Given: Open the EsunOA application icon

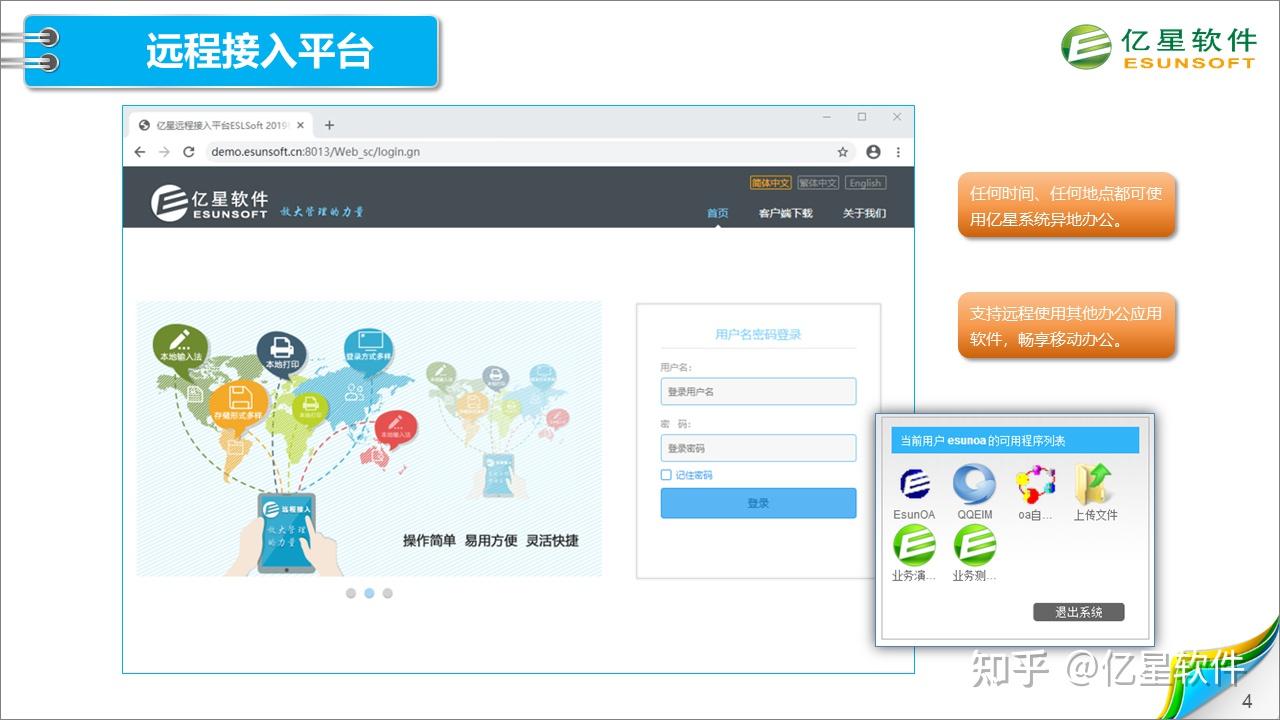Looking at the screenshot, I should [x=913, y=487].
